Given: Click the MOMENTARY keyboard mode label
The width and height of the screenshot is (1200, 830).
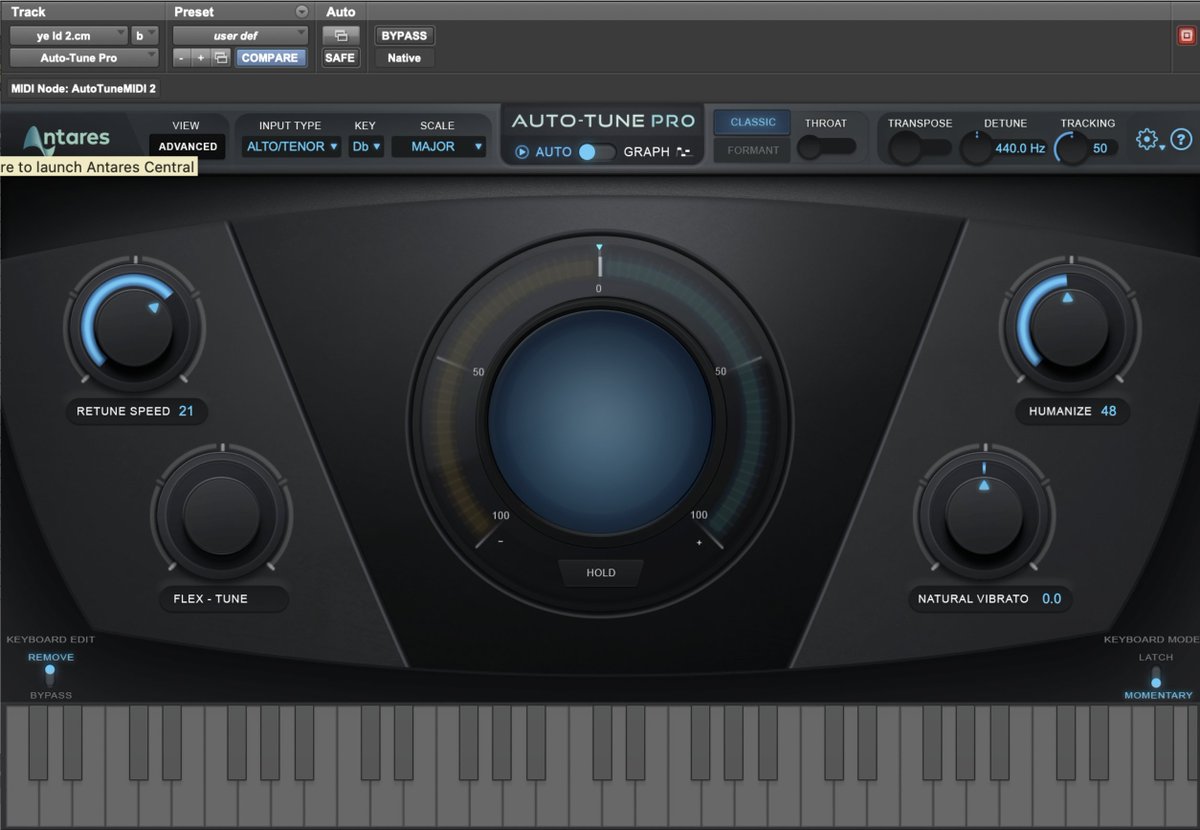Looking at the screenshot, I should tap(1158, 695).
